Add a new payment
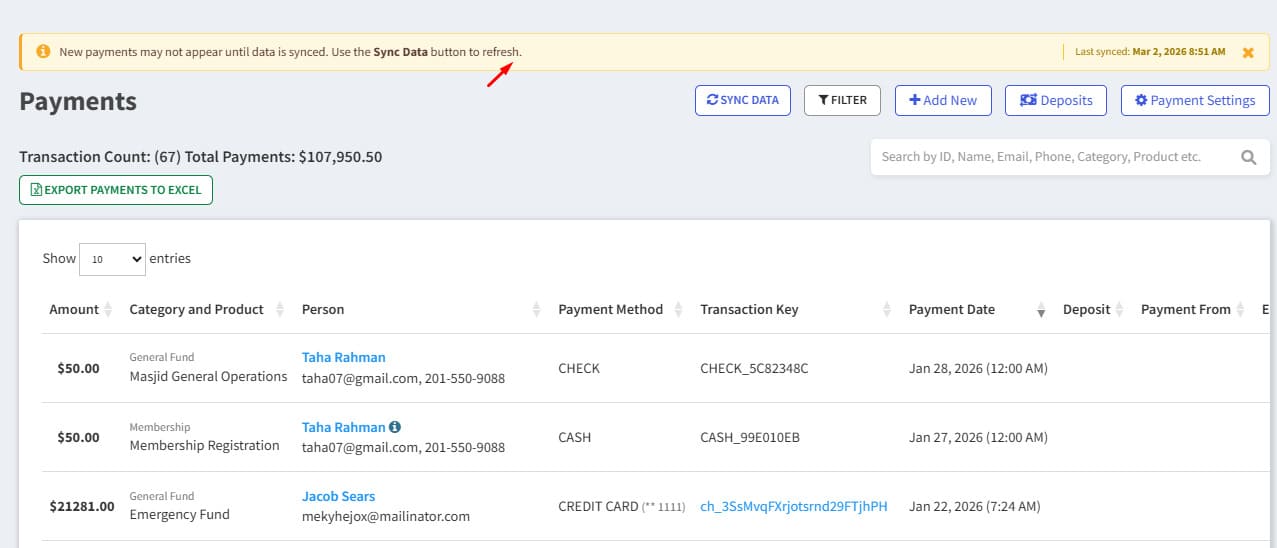 tap(943, 100)
